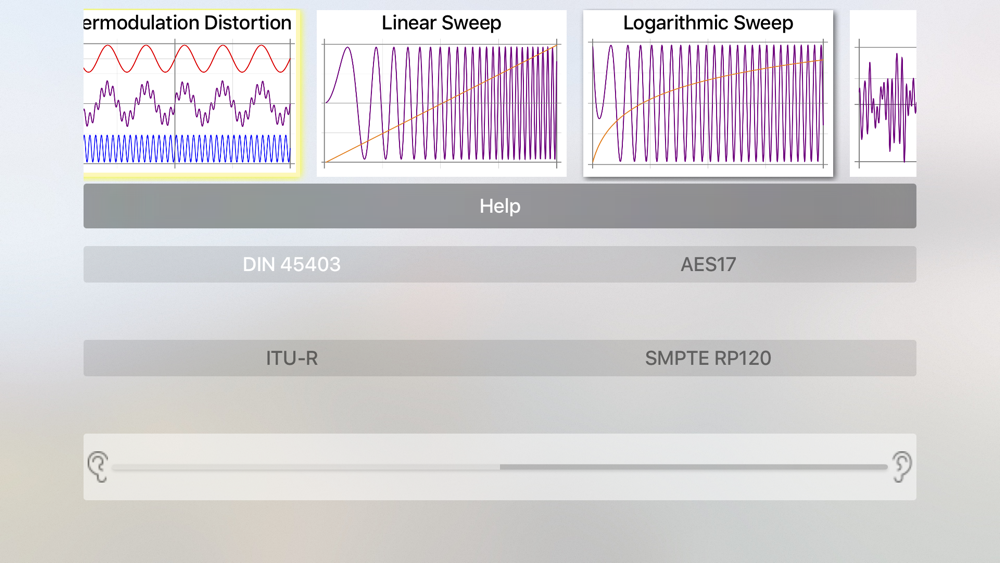Switch to the AES17 standard
The height and width of the screenshot is (563, 1000).
pos(708,264)
